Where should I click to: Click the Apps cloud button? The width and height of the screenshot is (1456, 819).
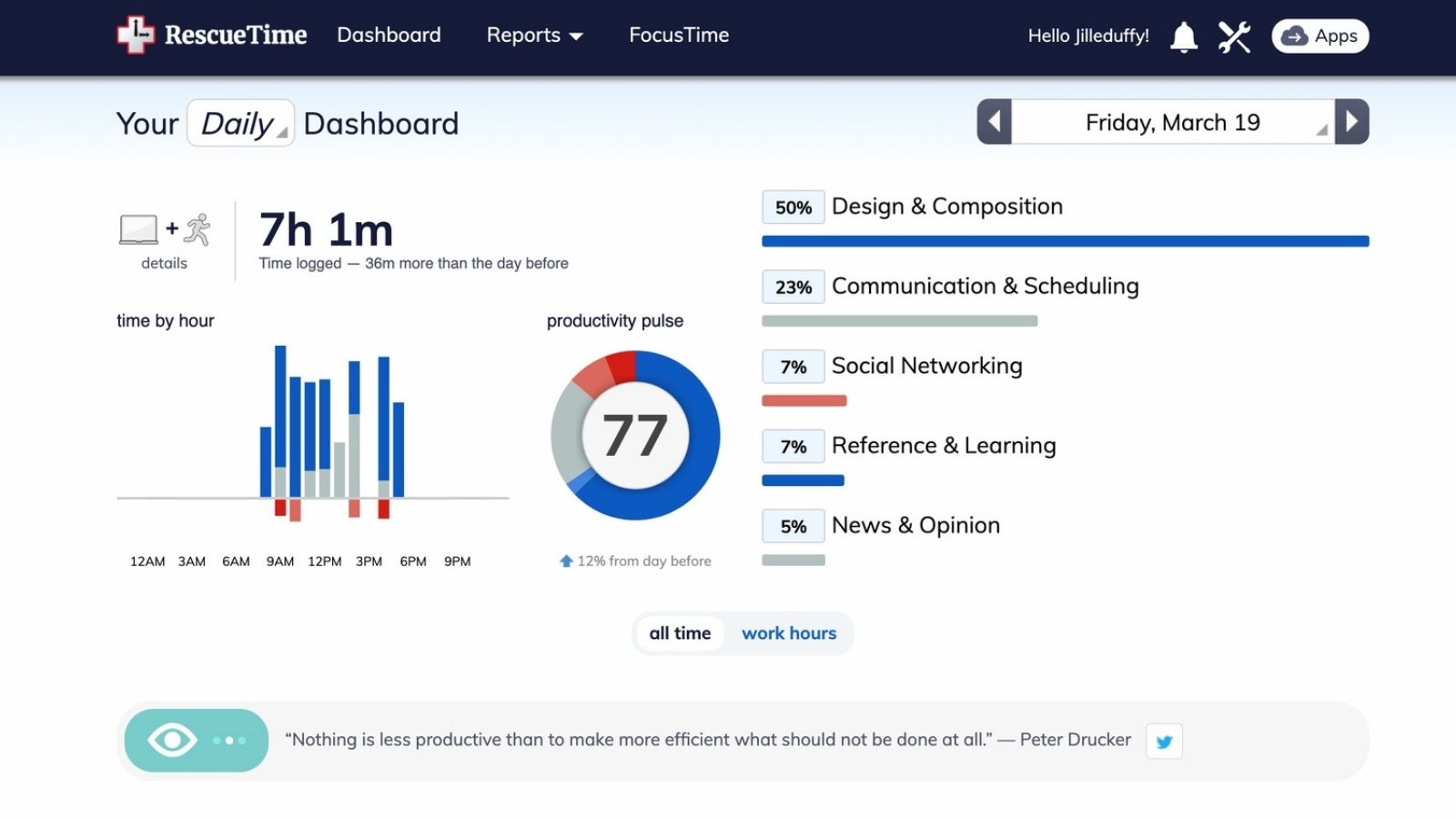click(1319, 36)
